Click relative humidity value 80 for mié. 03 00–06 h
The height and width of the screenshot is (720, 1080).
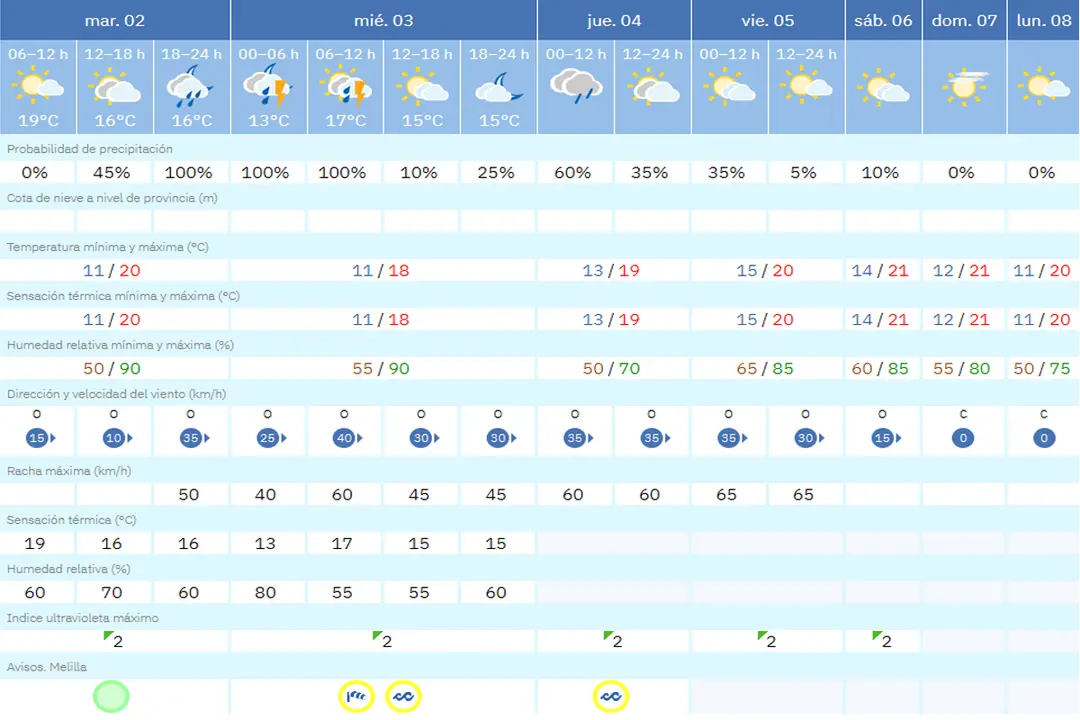pos(265,593)
